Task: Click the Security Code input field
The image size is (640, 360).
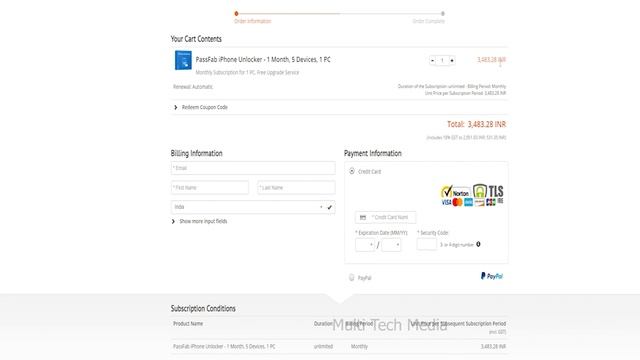Action: [427, 244]
